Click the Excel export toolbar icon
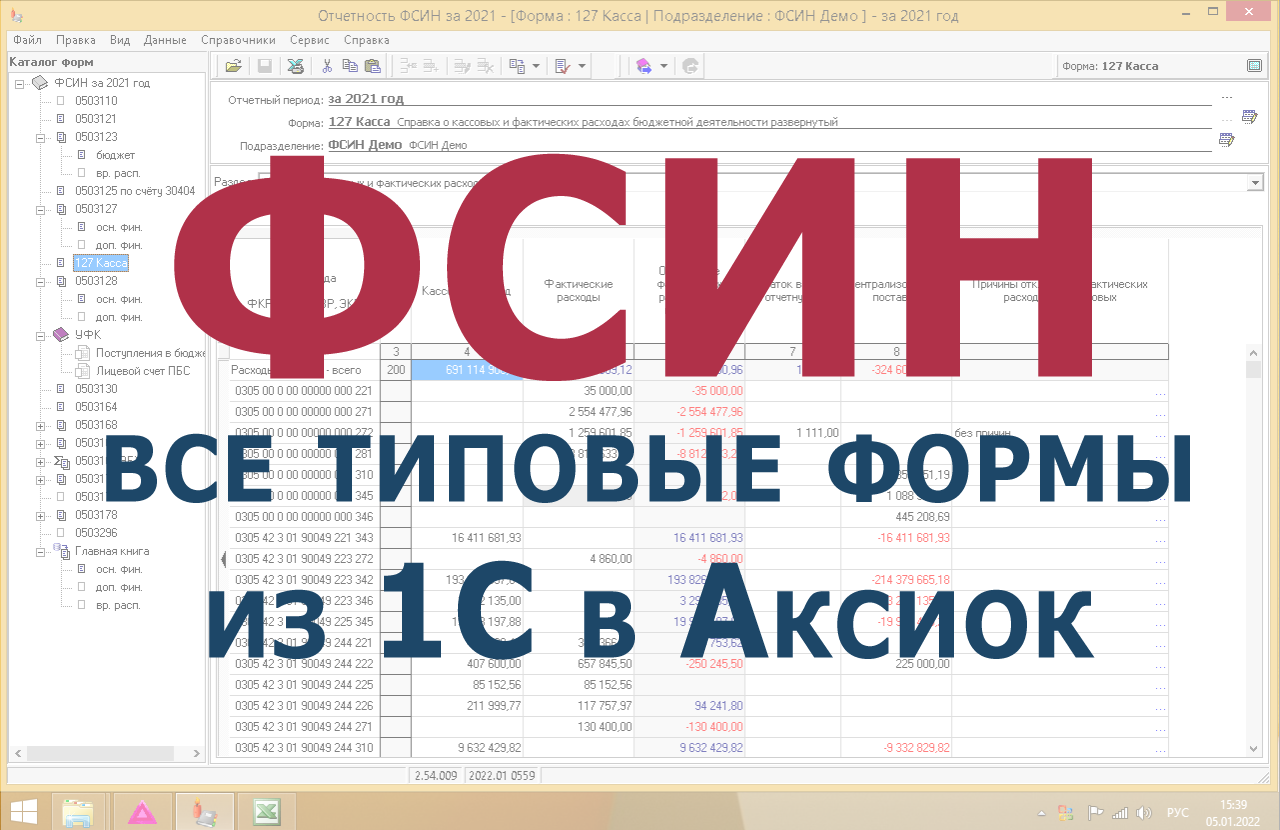Image resolution: width=1280 pixels, height=830 pixels. [x=295, y=66]
